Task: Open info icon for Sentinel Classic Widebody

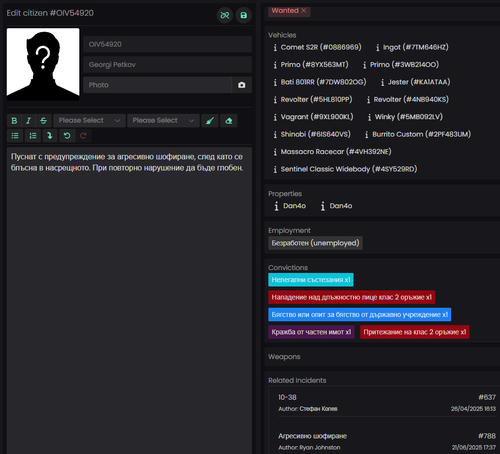Action: (275, 169)
